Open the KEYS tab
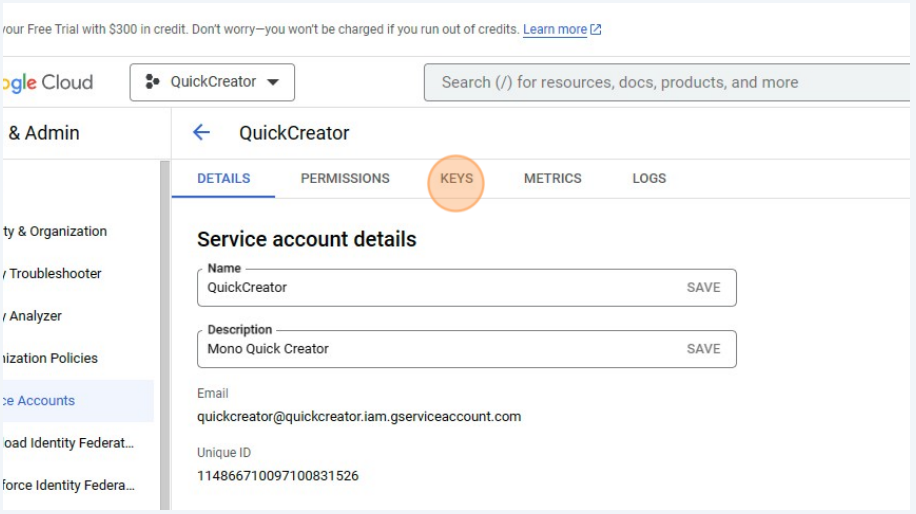The width and height of the screenshot is (916, 514). (x=456, y=178)
